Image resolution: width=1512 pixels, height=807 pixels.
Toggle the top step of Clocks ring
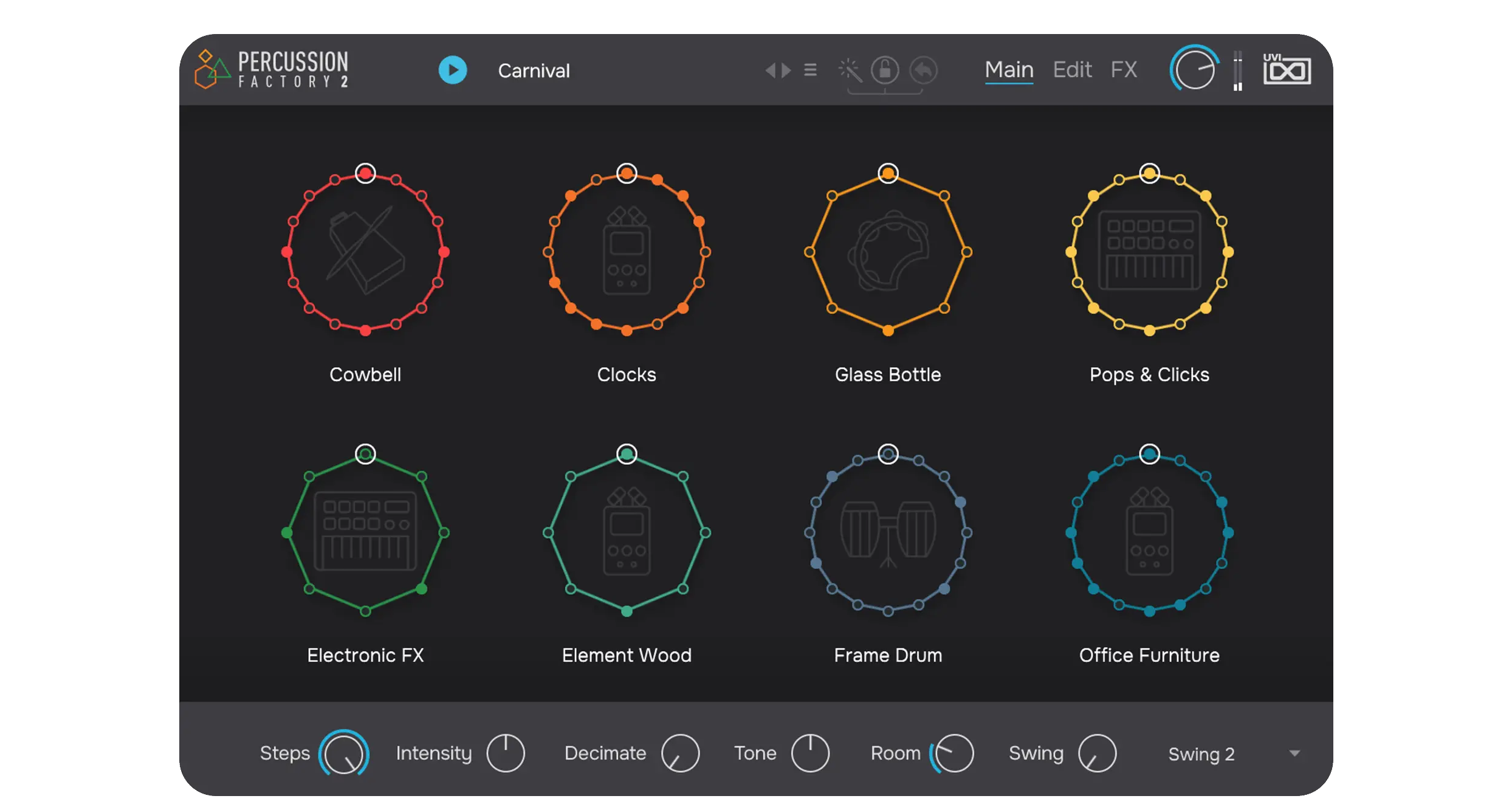[627, 173]
